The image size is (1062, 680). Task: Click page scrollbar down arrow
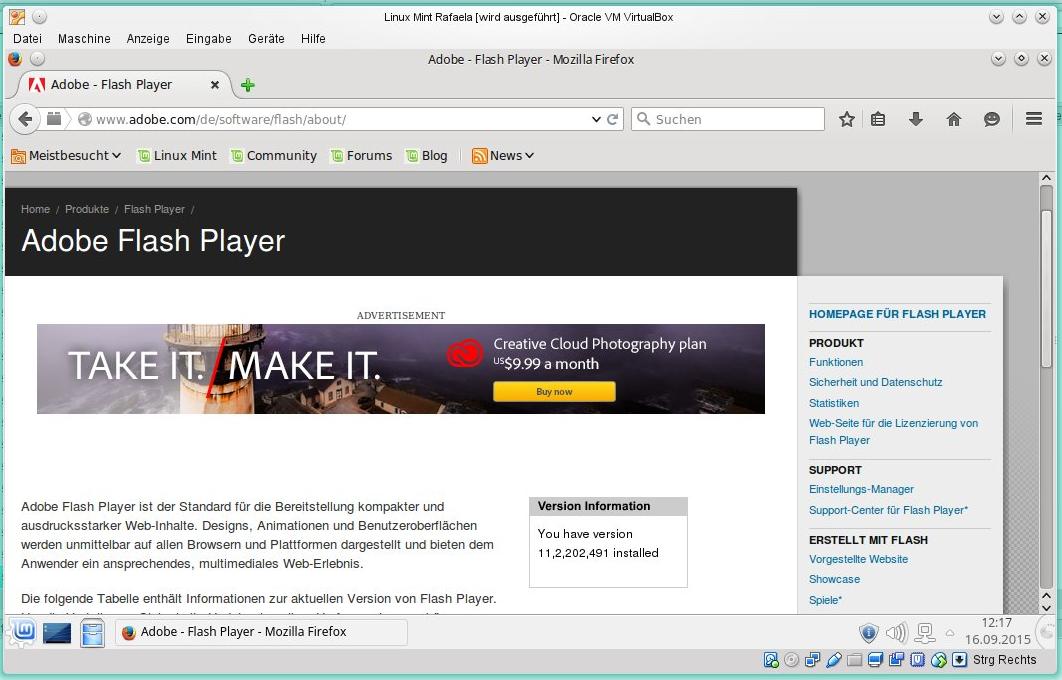[x=1046, y=608]
